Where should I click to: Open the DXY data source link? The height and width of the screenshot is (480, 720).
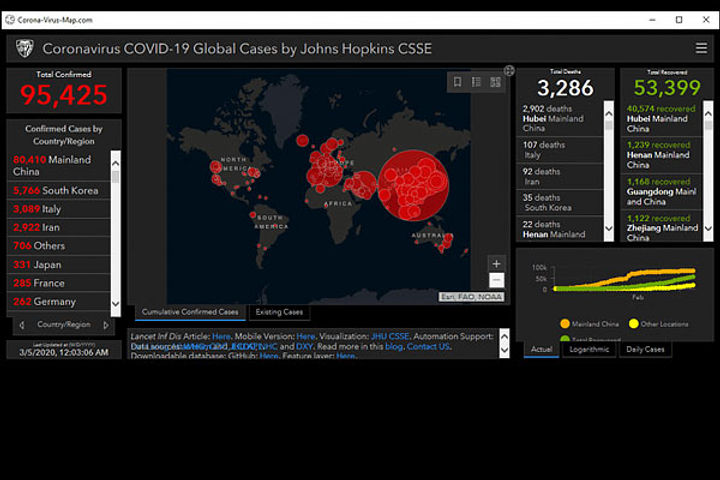(x=304, y=347)
